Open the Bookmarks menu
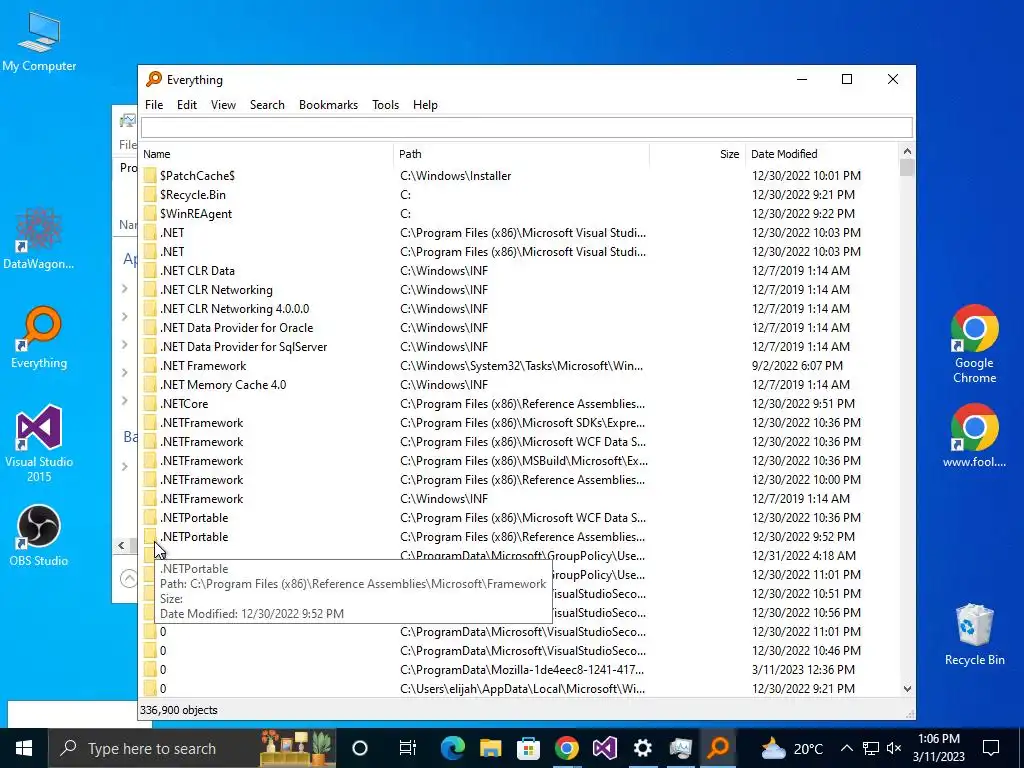The height and width of the screenshot is (768, 1024). 328,104
